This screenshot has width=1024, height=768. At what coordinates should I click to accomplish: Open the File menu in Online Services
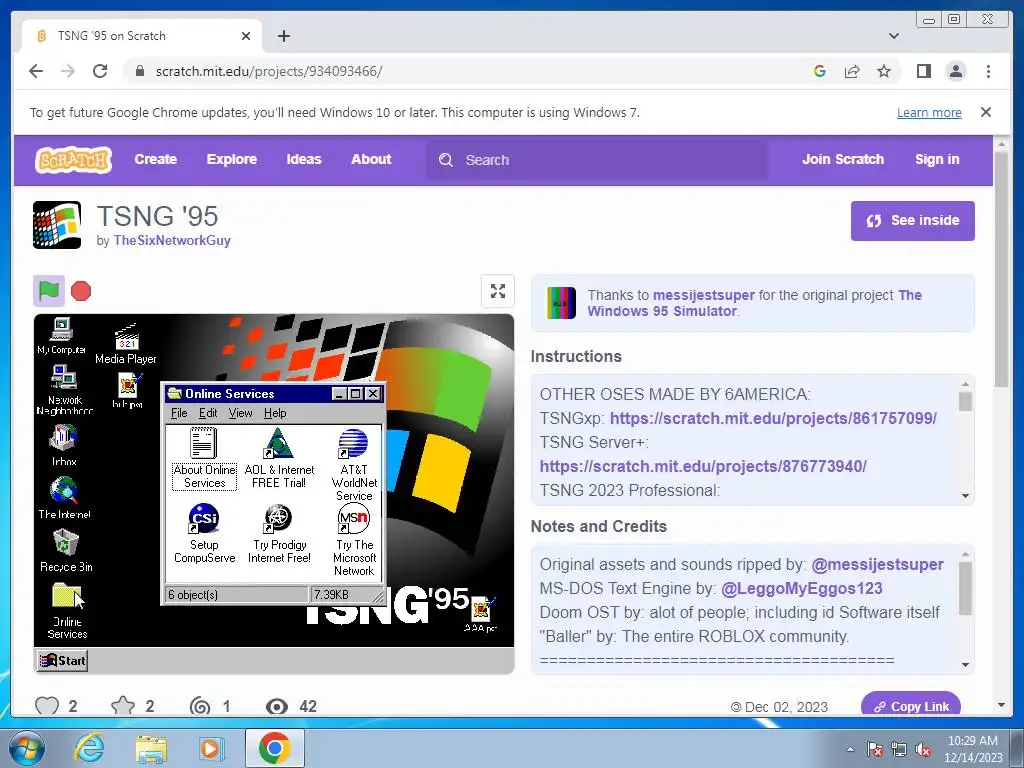[179, 413]
